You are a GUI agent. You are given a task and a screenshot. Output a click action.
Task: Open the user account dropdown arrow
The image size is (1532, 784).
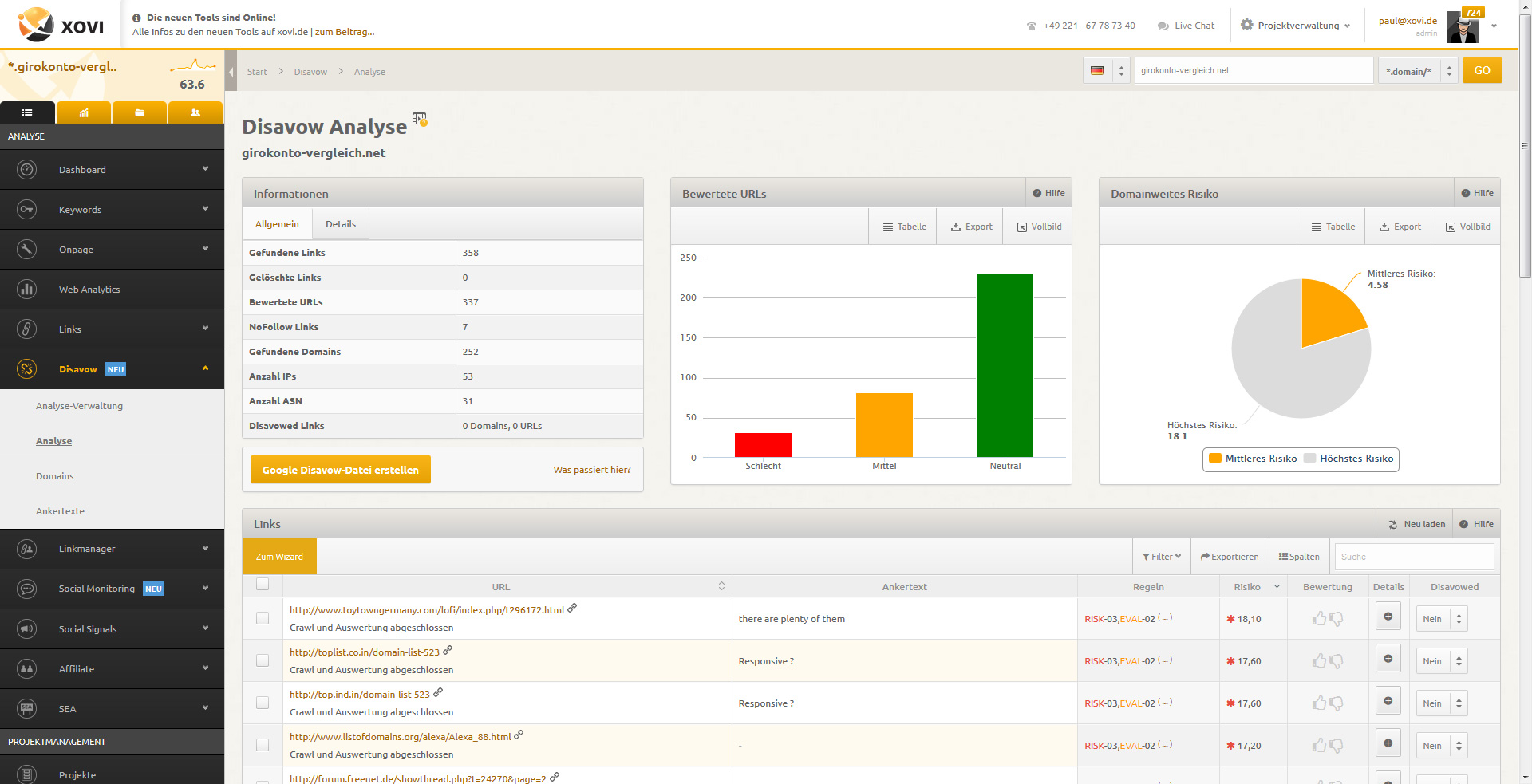pos(1494,26)
